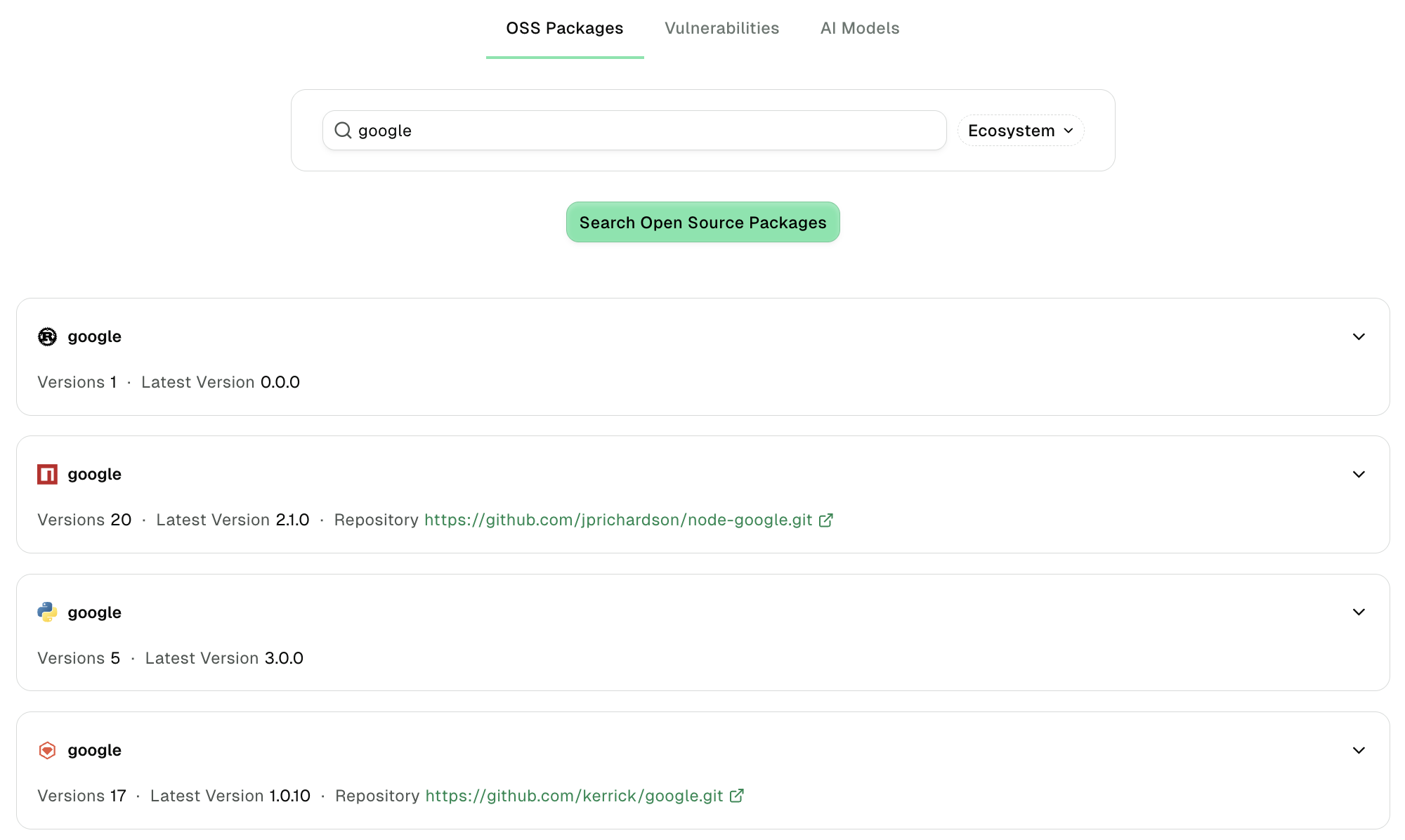Switch to the OSS Packages tab

[565, 28]
